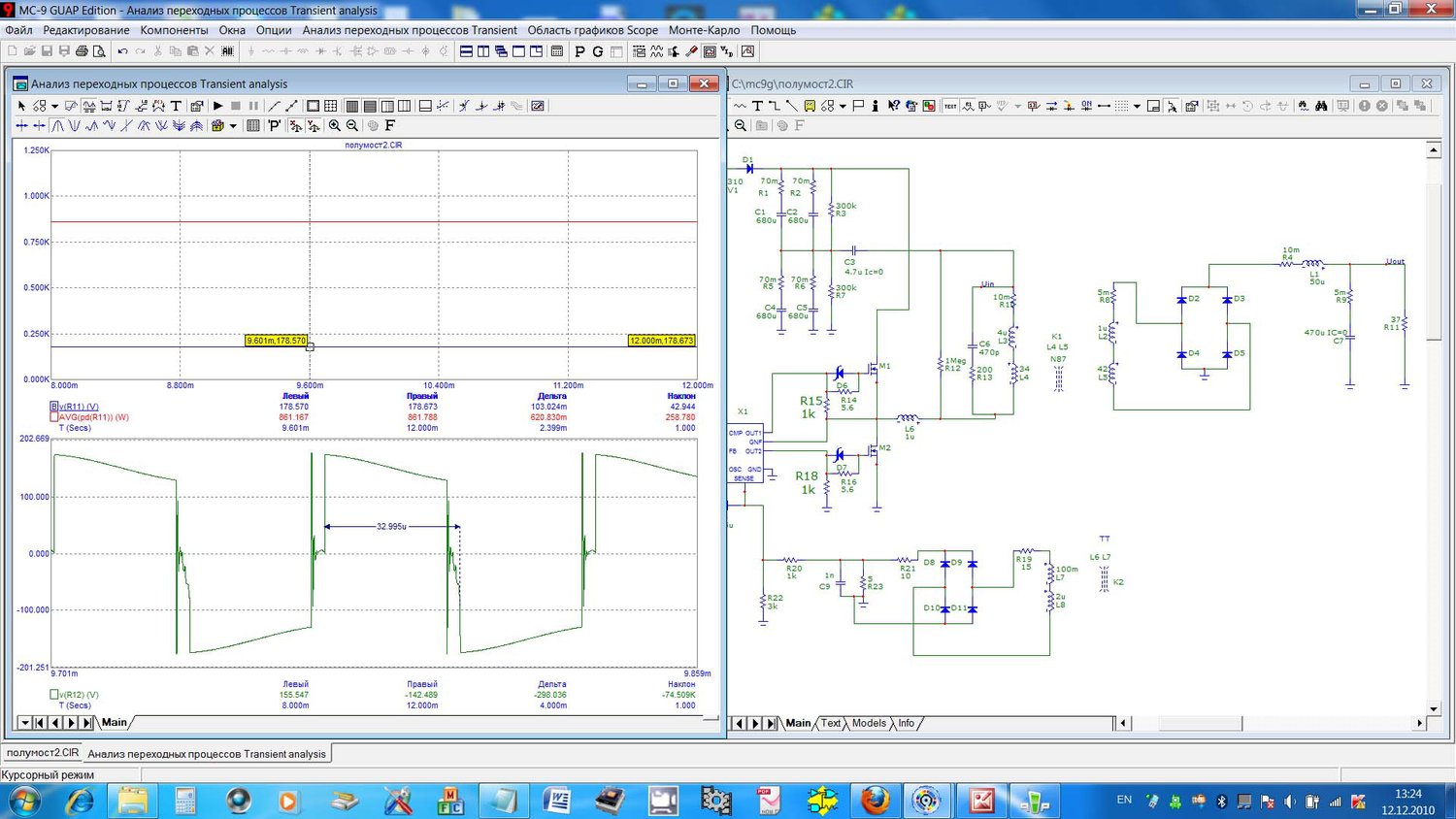Screen dimensions: 1456x819
Task: Toggle the v(R11) (V) trace selector box
Action: [x=54, y=407]
